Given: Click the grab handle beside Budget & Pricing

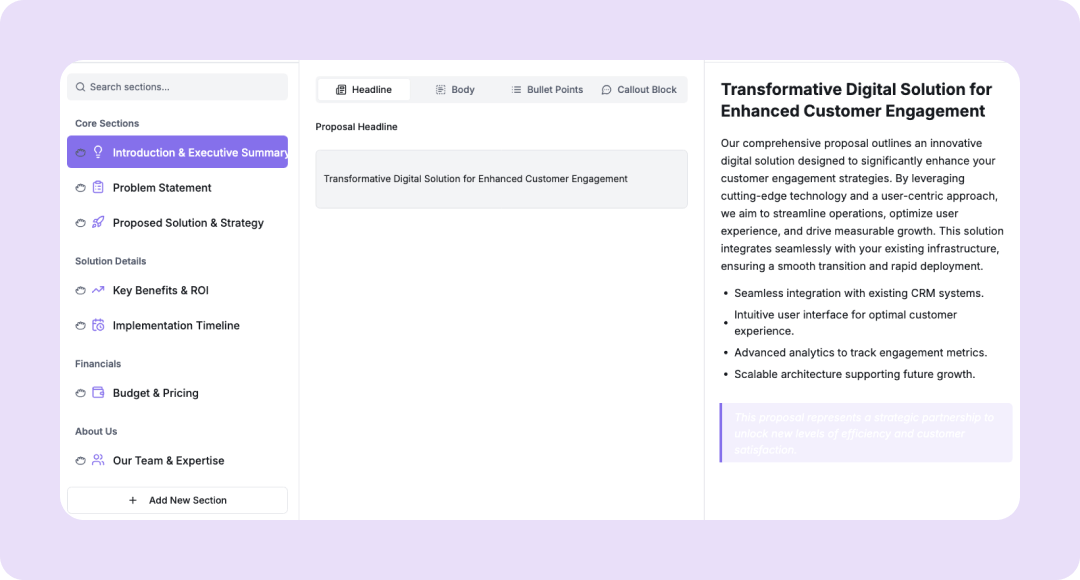Looking at the screenshot, I should [x=80, y=393].
